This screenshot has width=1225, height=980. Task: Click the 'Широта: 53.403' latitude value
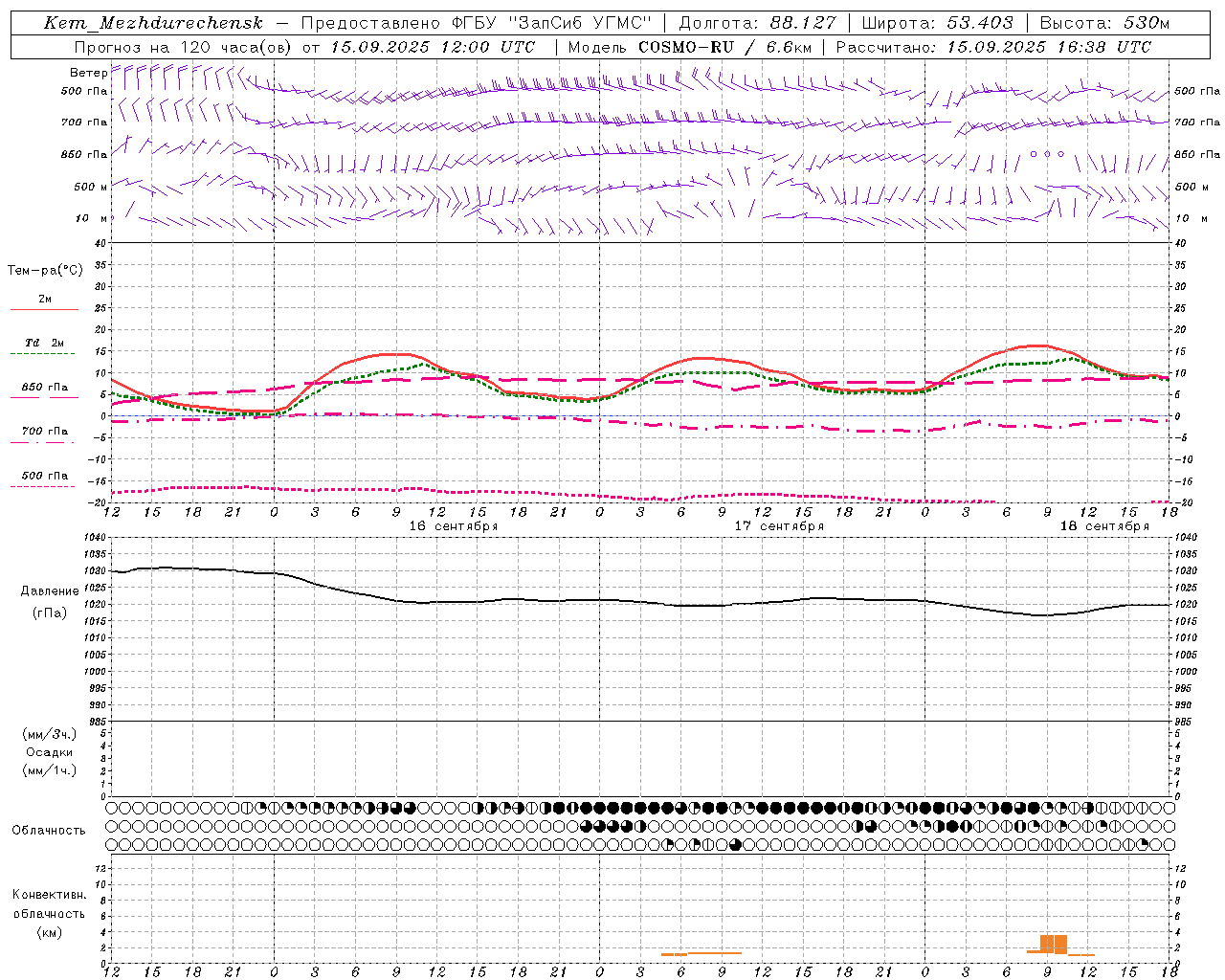click(x=937, y=23)
